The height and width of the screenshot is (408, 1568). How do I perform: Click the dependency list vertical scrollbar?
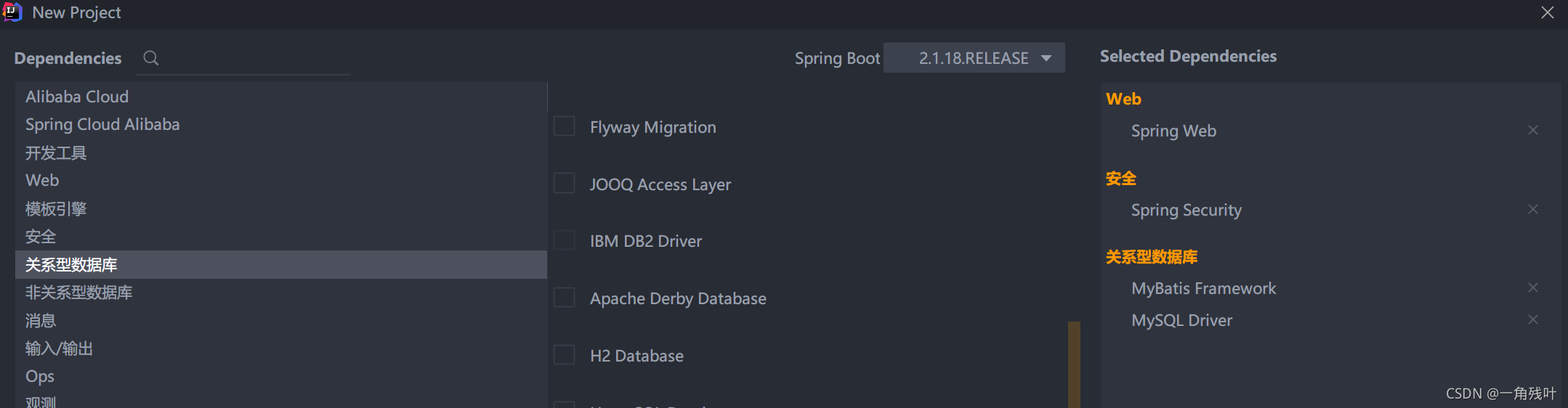coord(1074,364)
